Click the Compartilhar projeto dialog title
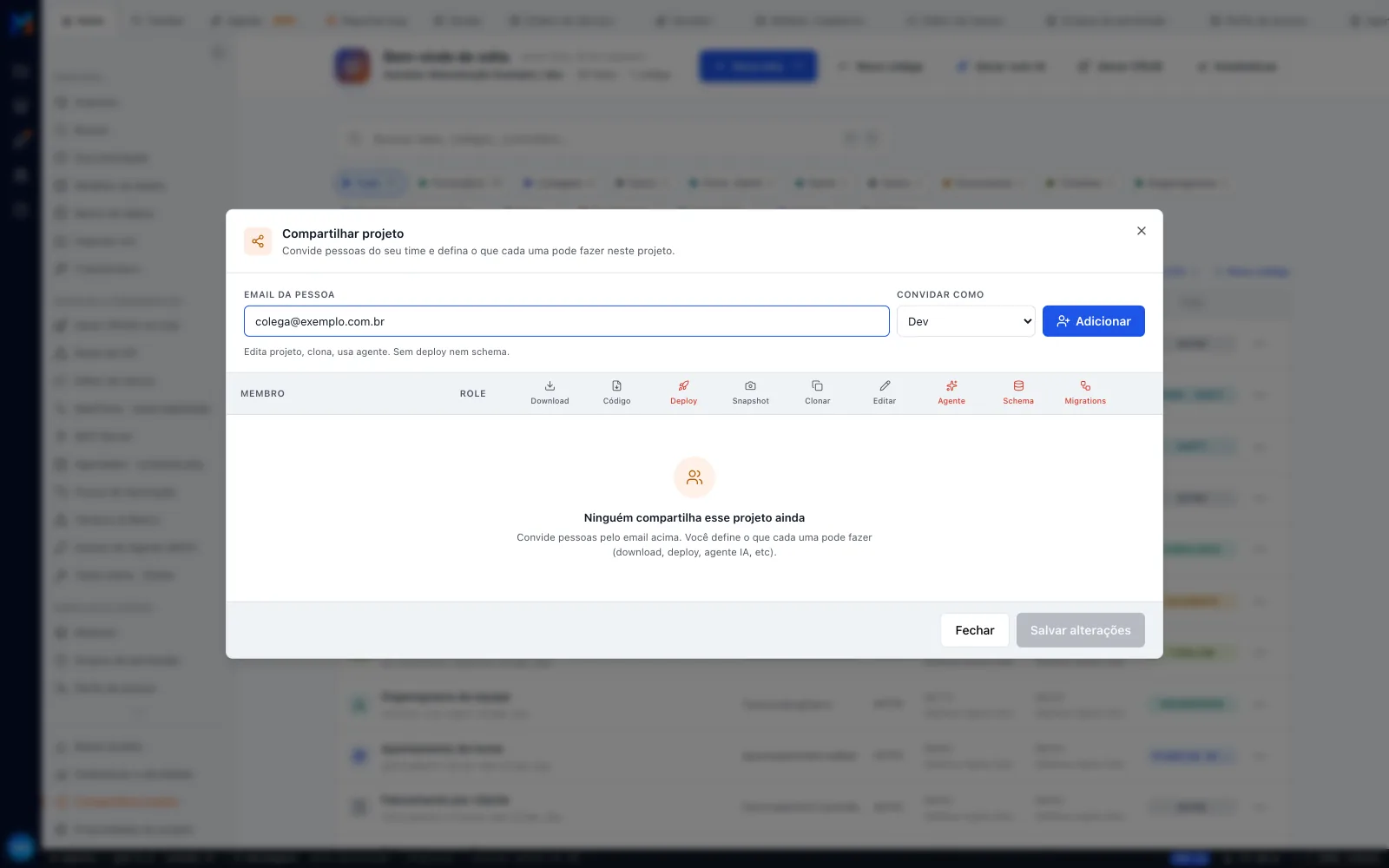Viewport: 1389px width, 868px height. point(343,233)
